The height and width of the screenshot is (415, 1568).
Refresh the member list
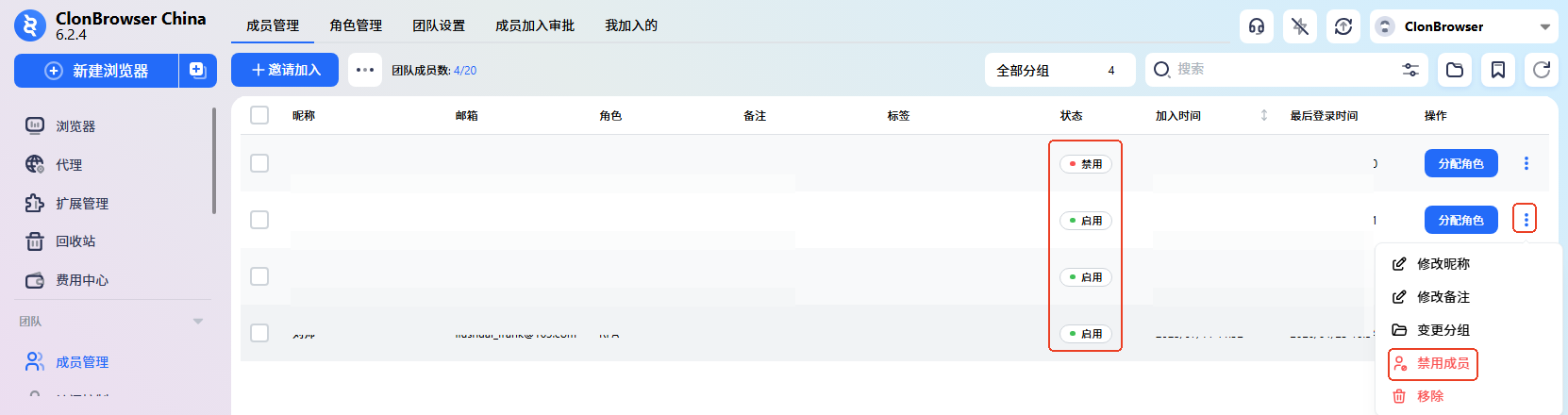[1542, 70]
